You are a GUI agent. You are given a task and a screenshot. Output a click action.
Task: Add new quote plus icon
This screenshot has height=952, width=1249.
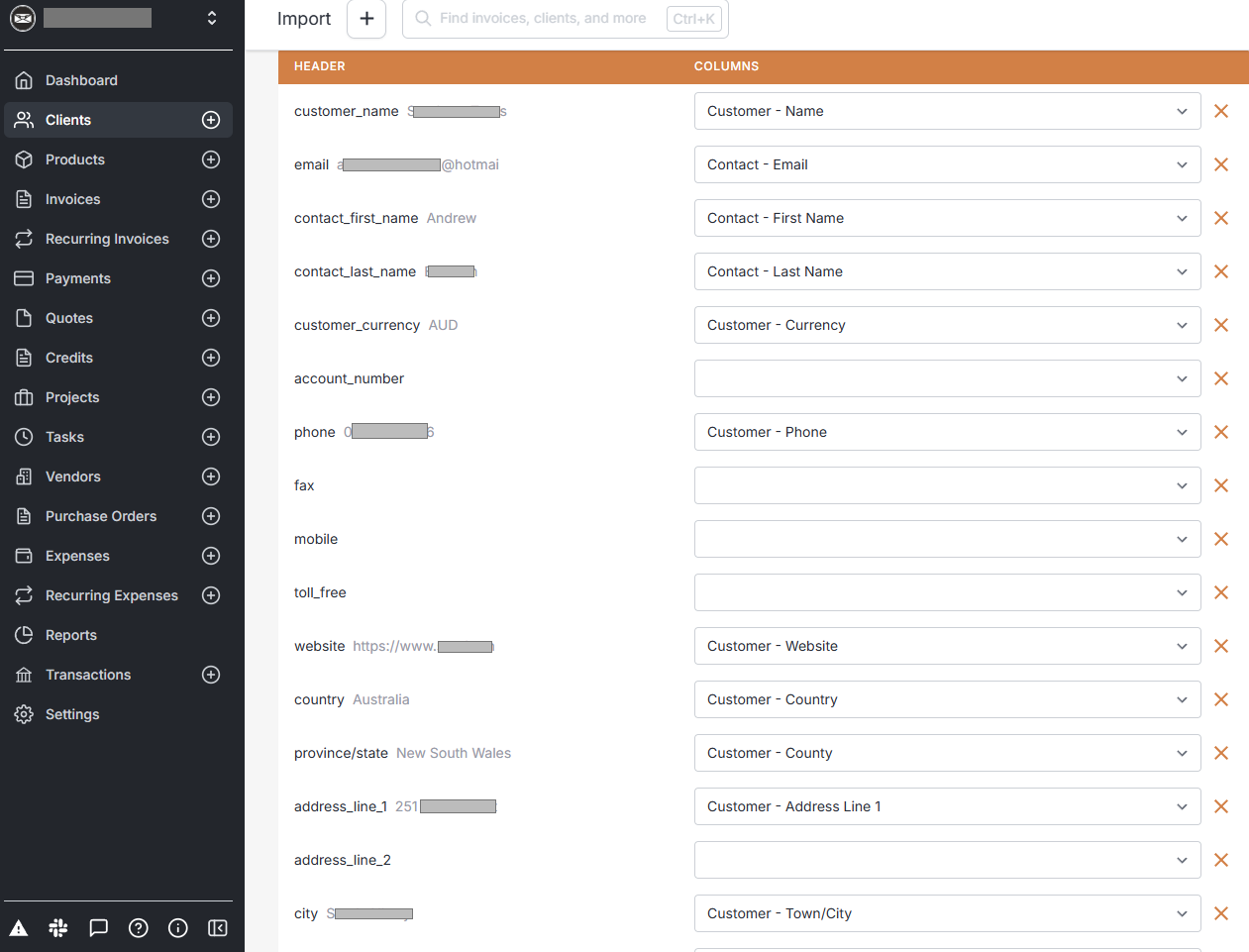pos(211,318)
